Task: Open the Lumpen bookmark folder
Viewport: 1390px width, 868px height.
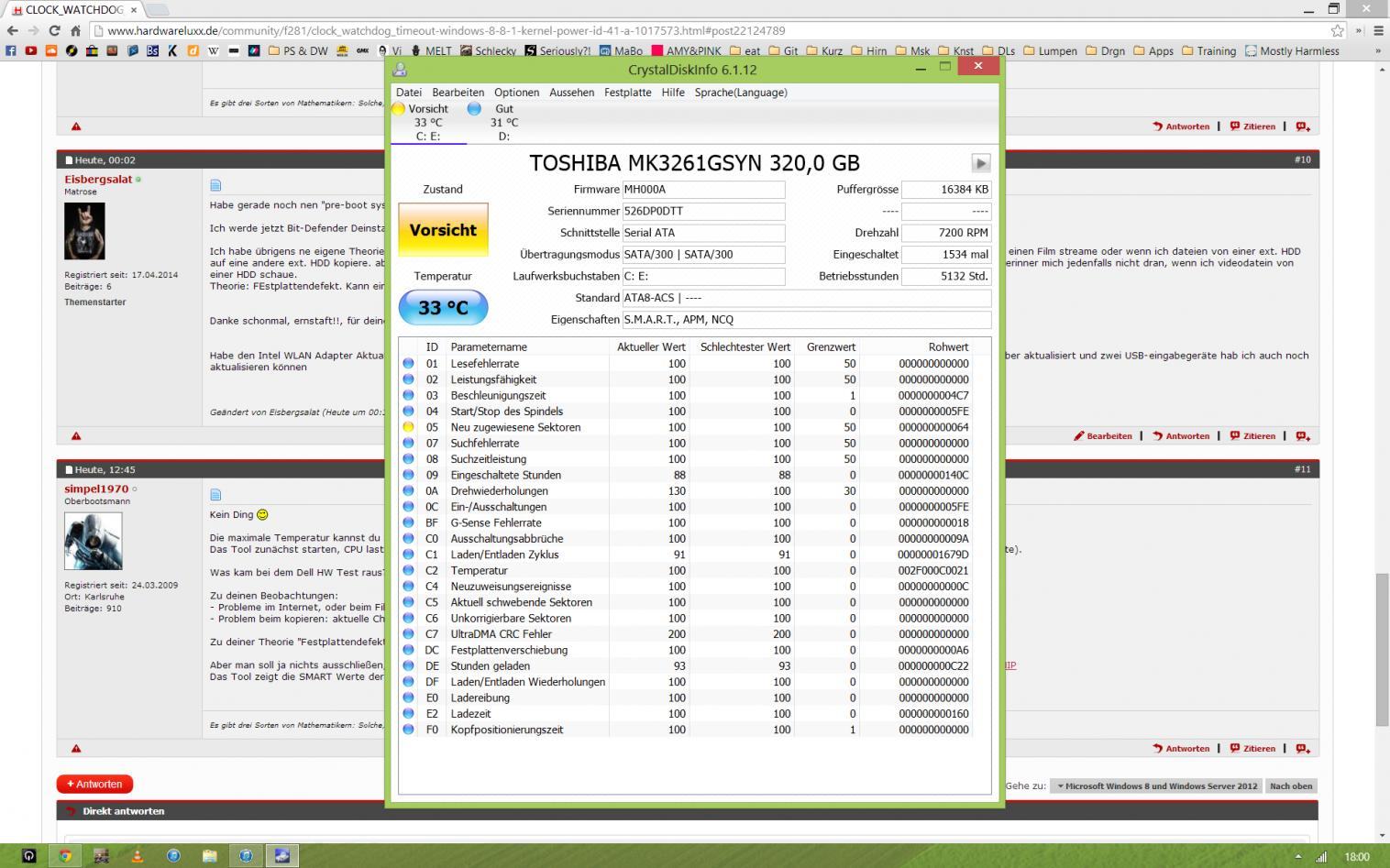Action: 1050,50
